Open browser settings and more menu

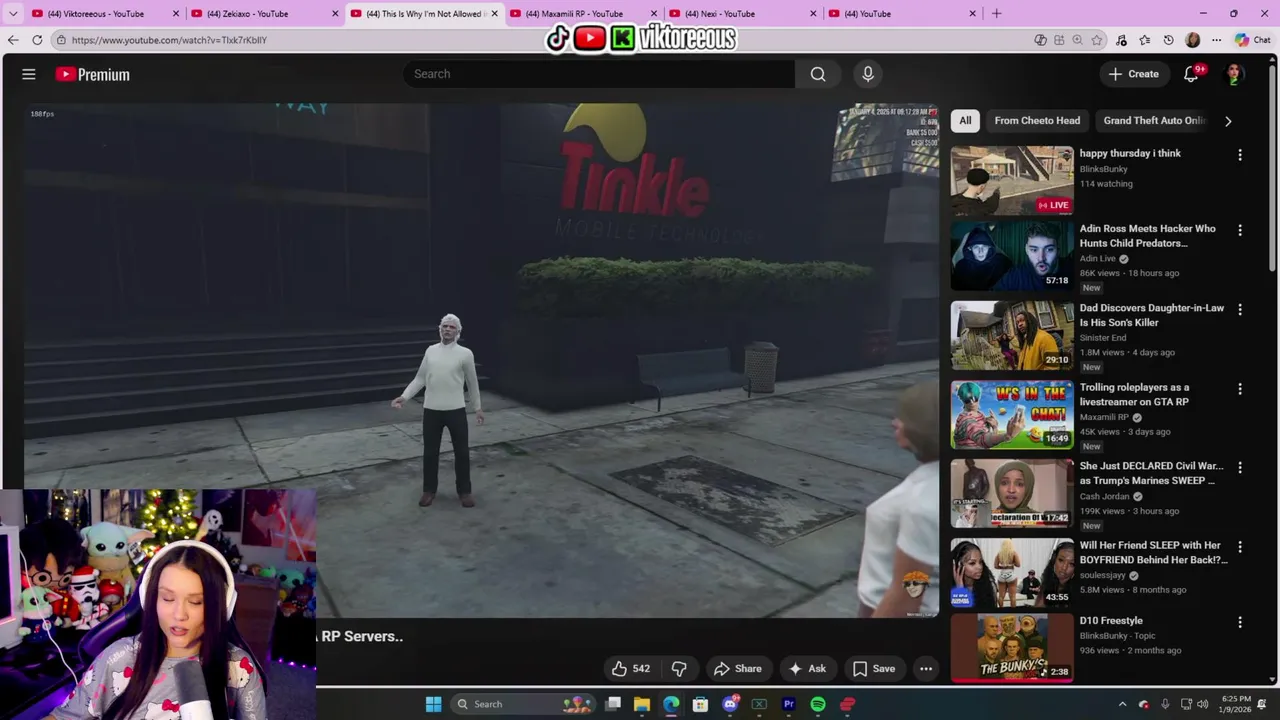1216,40
